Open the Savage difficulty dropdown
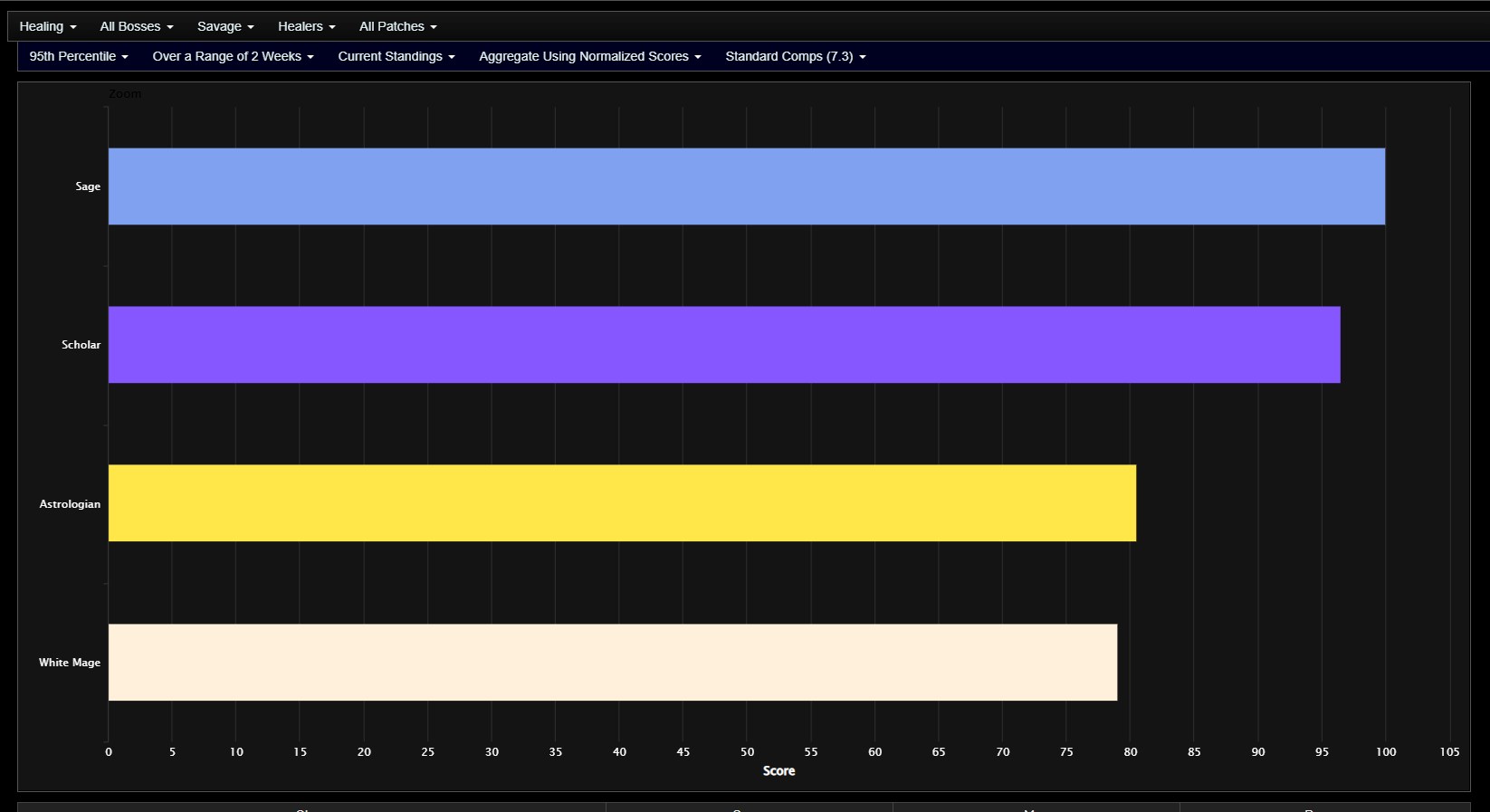This screenshot has width=1490, height=812. (x=225, y=26)
